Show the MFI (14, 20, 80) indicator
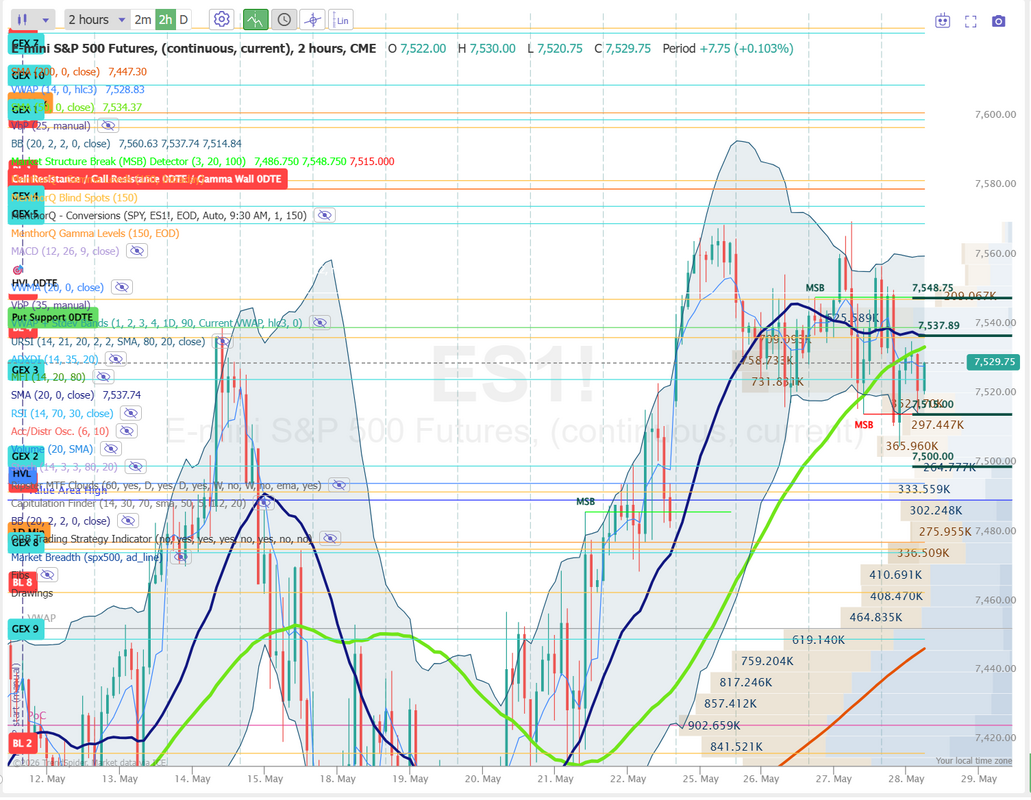The height and width of the screenshot is (800, 1031). 103,377
